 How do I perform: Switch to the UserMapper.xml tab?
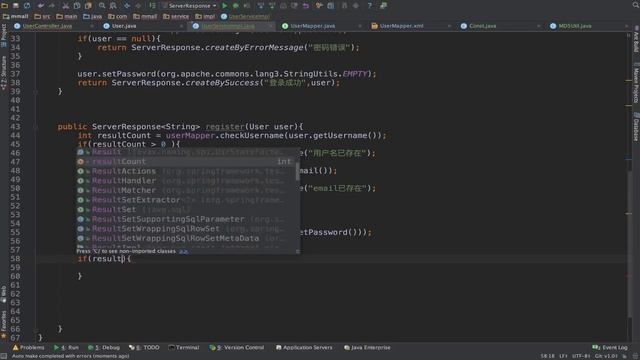[x=401, y=26]
